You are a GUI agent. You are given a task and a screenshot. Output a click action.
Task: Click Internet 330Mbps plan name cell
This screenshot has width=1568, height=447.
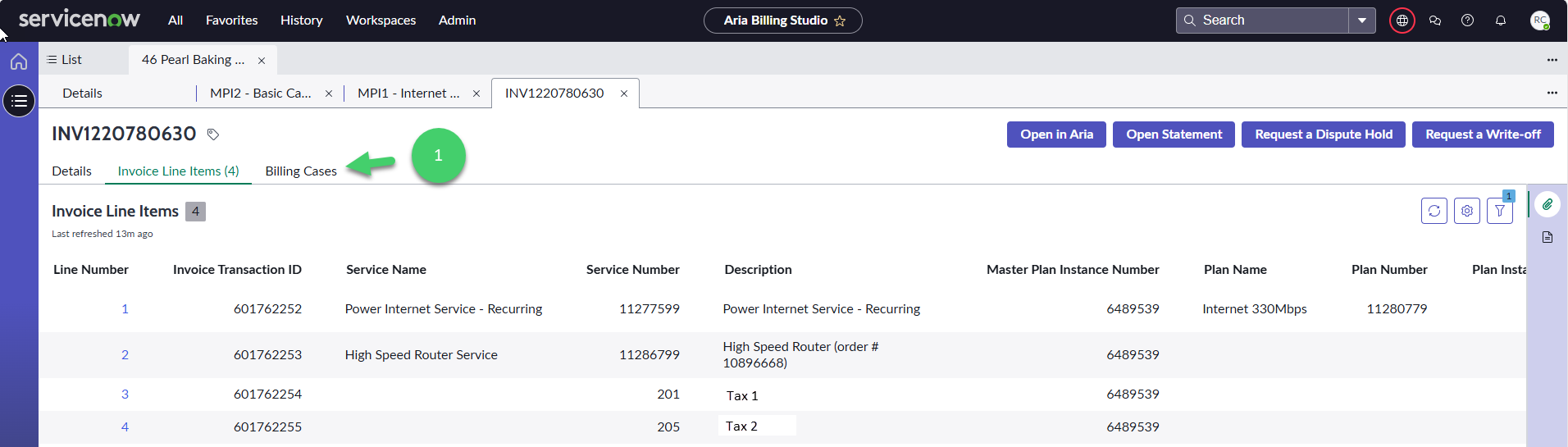pyautogui.click(x=1255, y=309)
